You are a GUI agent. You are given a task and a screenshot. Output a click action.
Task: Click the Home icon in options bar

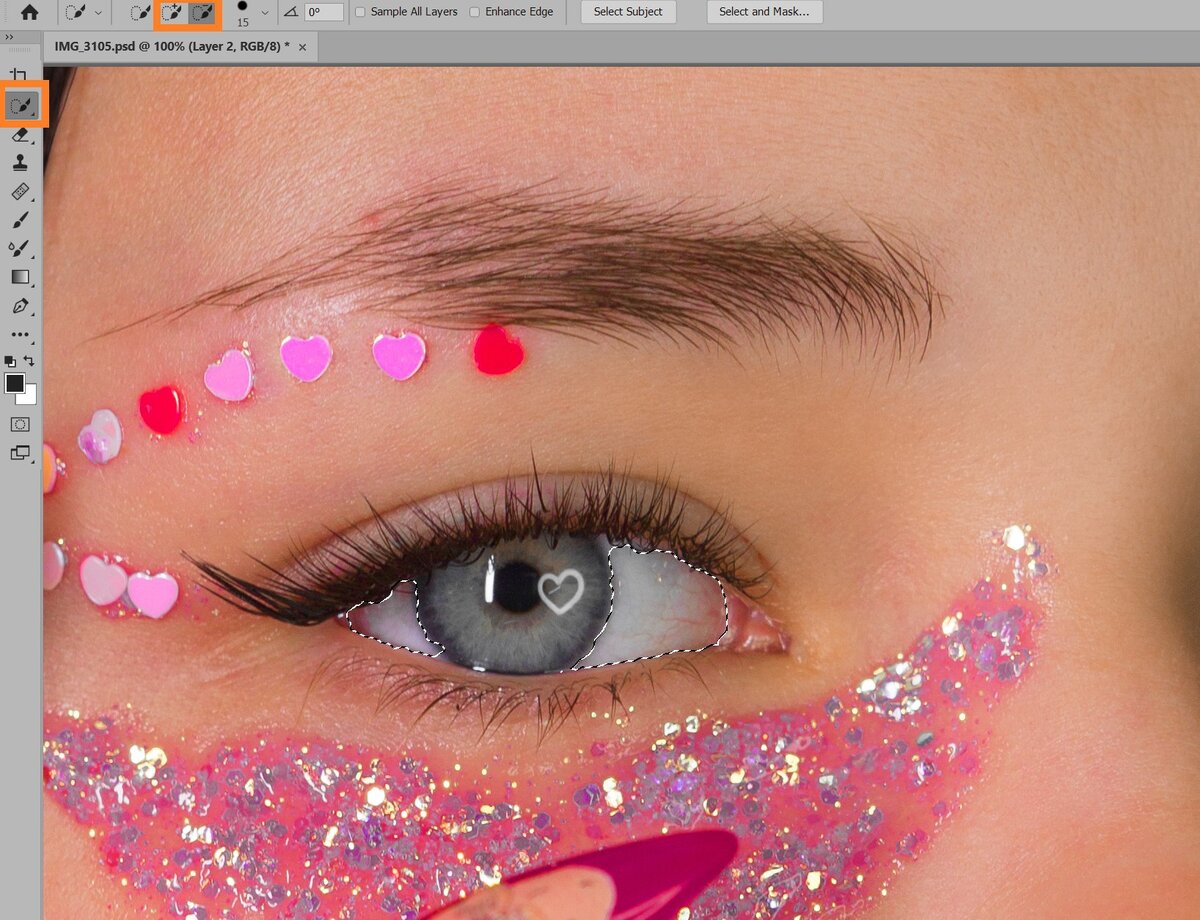pos(30,12)
